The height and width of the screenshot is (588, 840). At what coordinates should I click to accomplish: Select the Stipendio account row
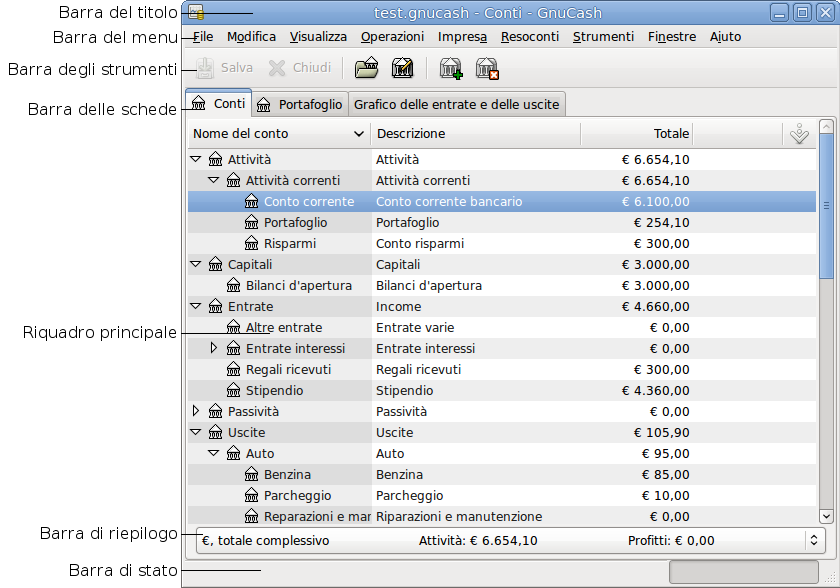click(x=501, y=390)
